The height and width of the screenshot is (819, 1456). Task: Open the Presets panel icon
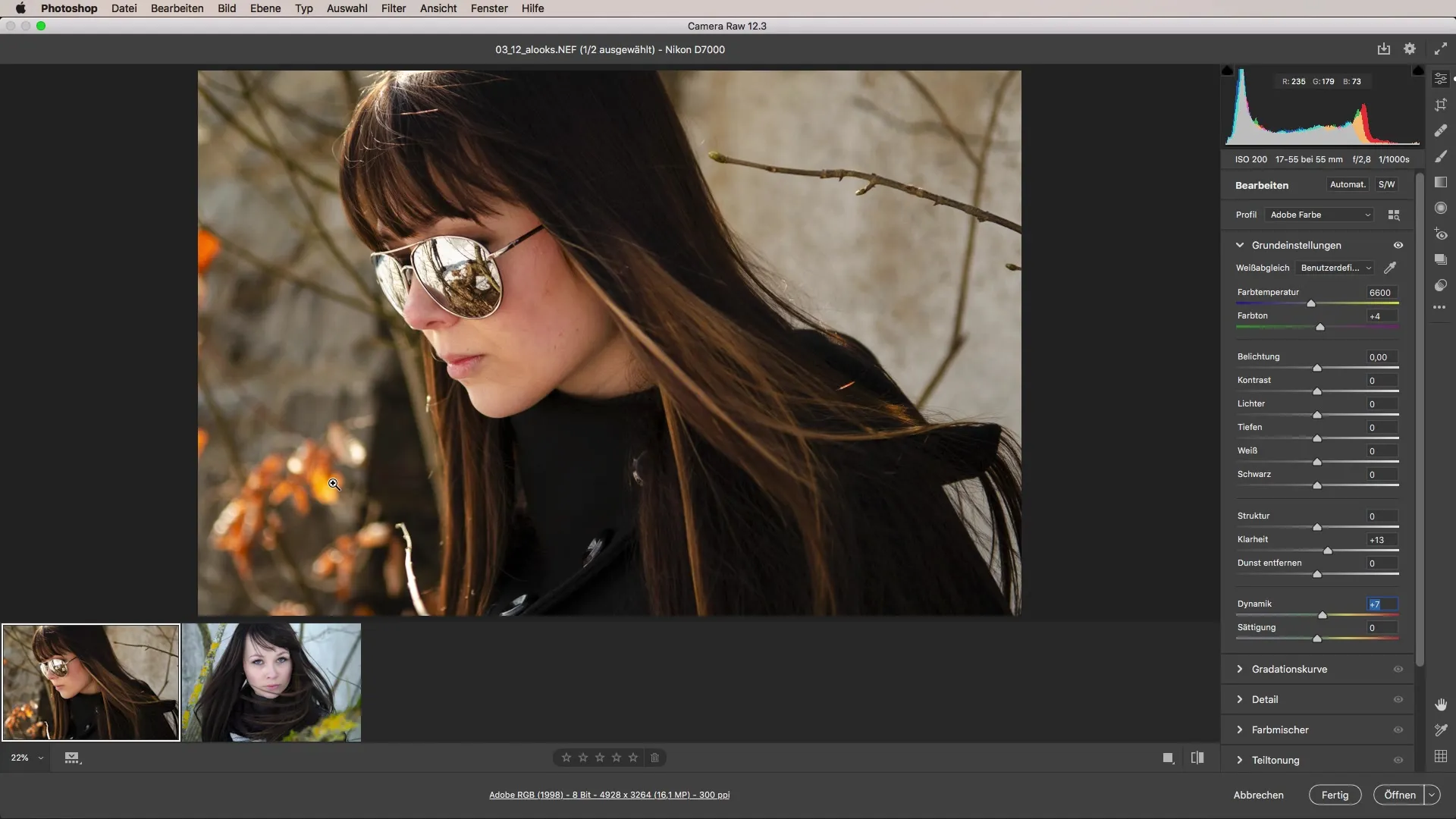1441,285
